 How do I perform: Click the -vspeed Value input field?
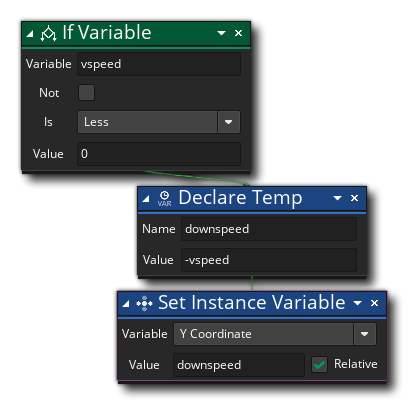coord(269,260)
